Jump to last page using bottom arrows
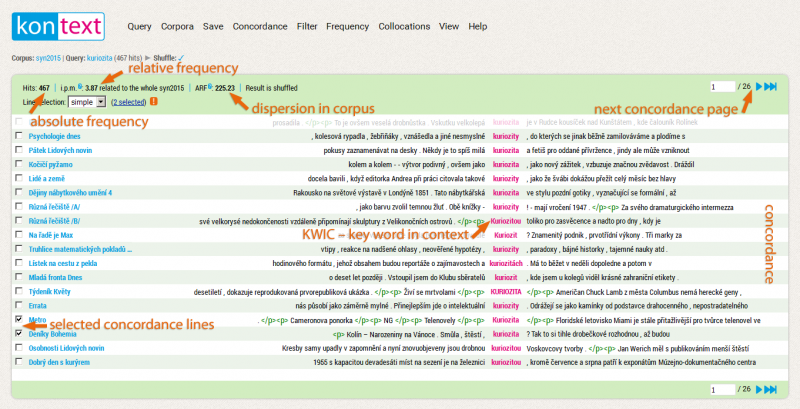The image size is (800, 409). (x=772, y=390)
